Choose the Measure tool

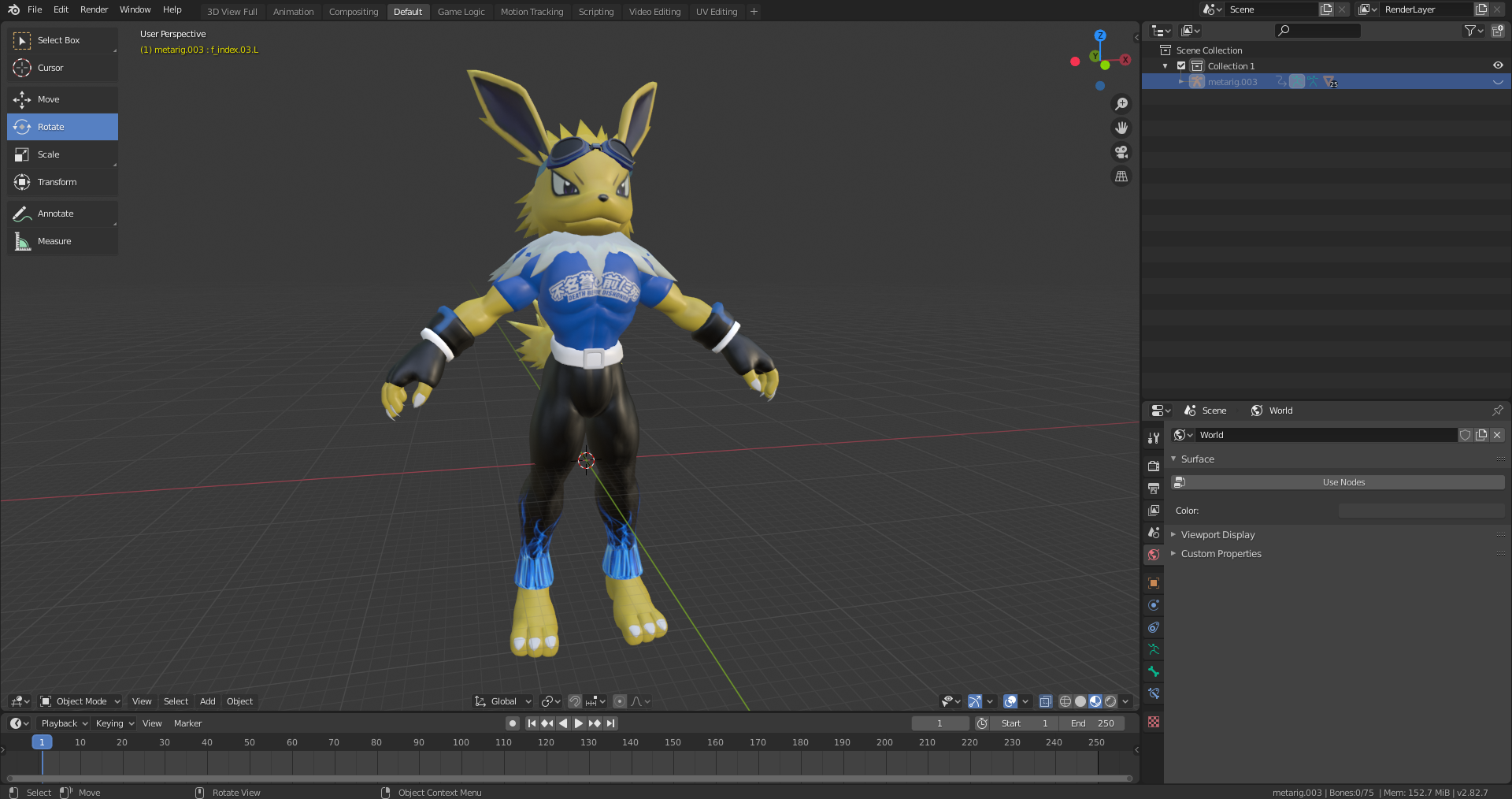(x=62, y=241)
